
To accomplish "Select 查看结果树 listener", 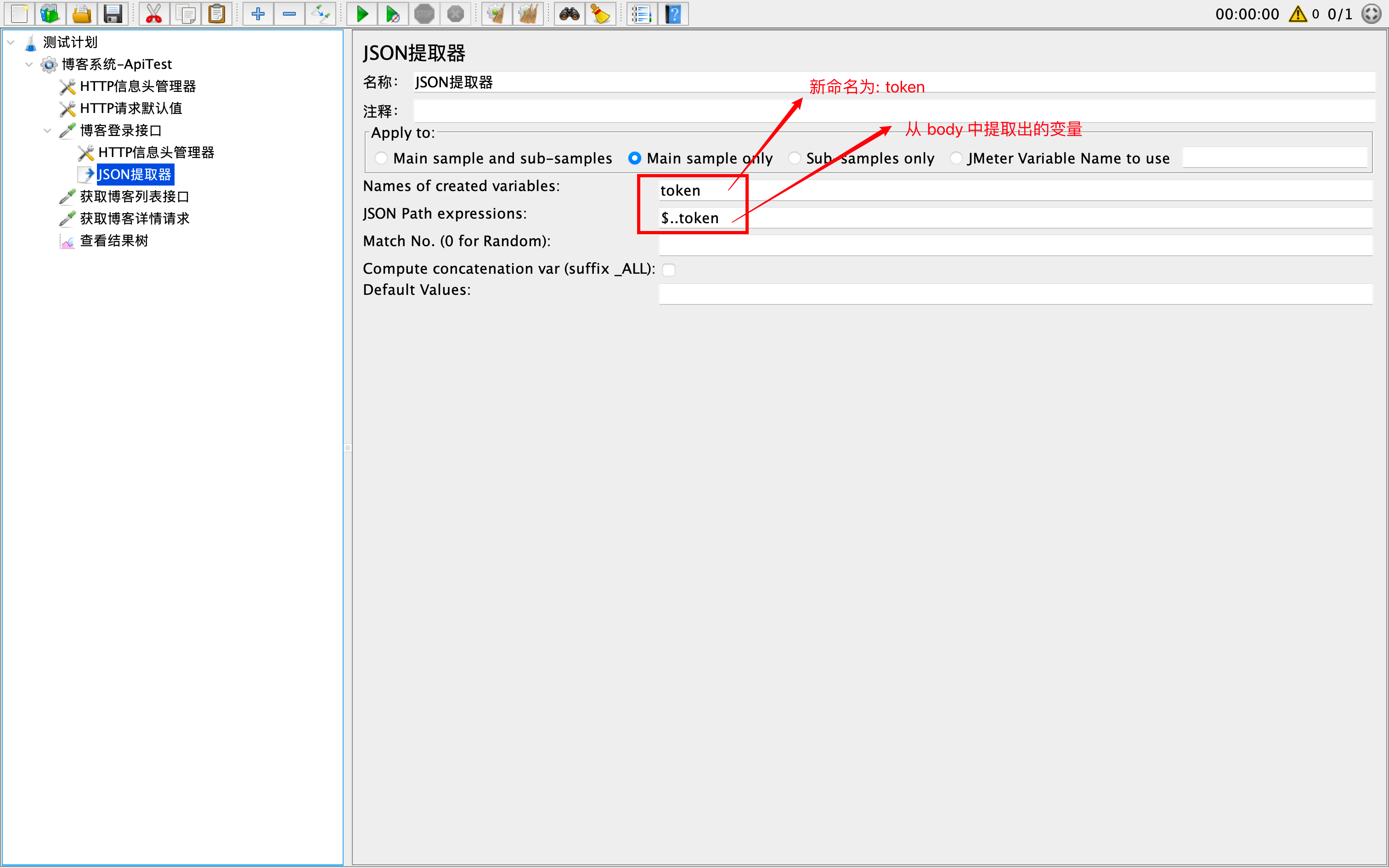I will [x=113, y=241].
